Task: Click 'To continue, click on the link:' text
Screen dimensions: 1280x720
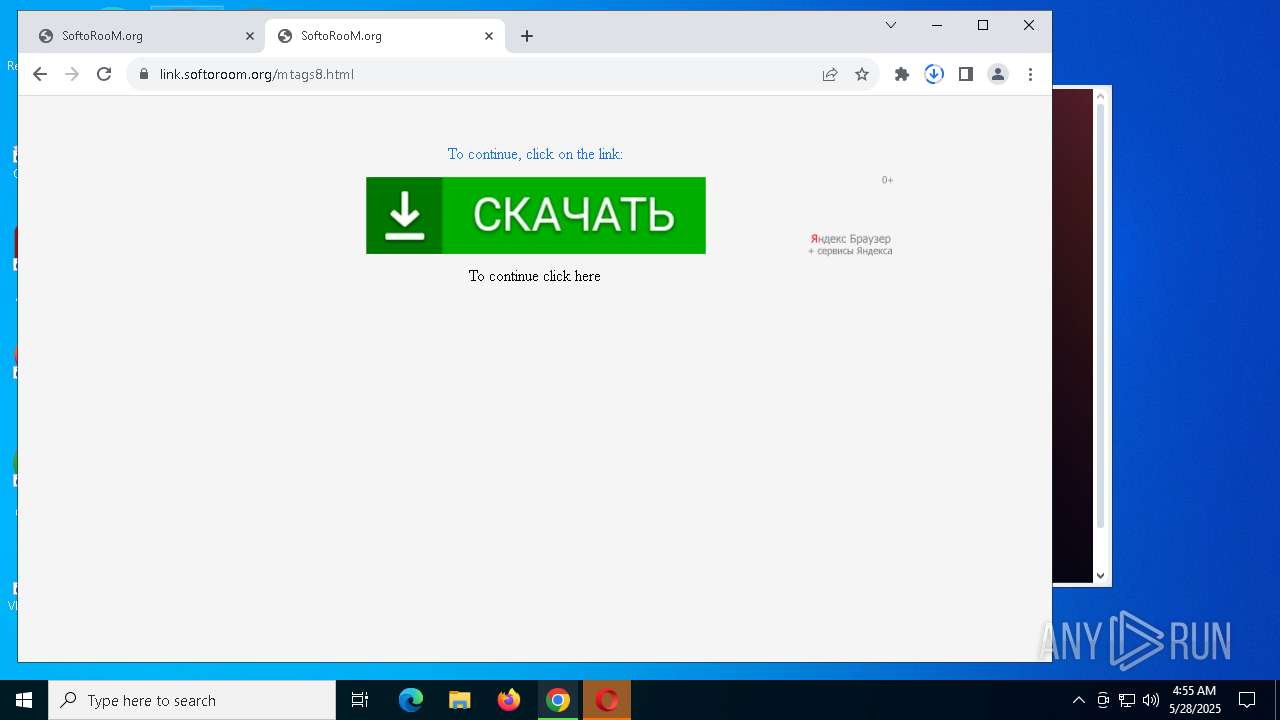Action: pos(535,154)
